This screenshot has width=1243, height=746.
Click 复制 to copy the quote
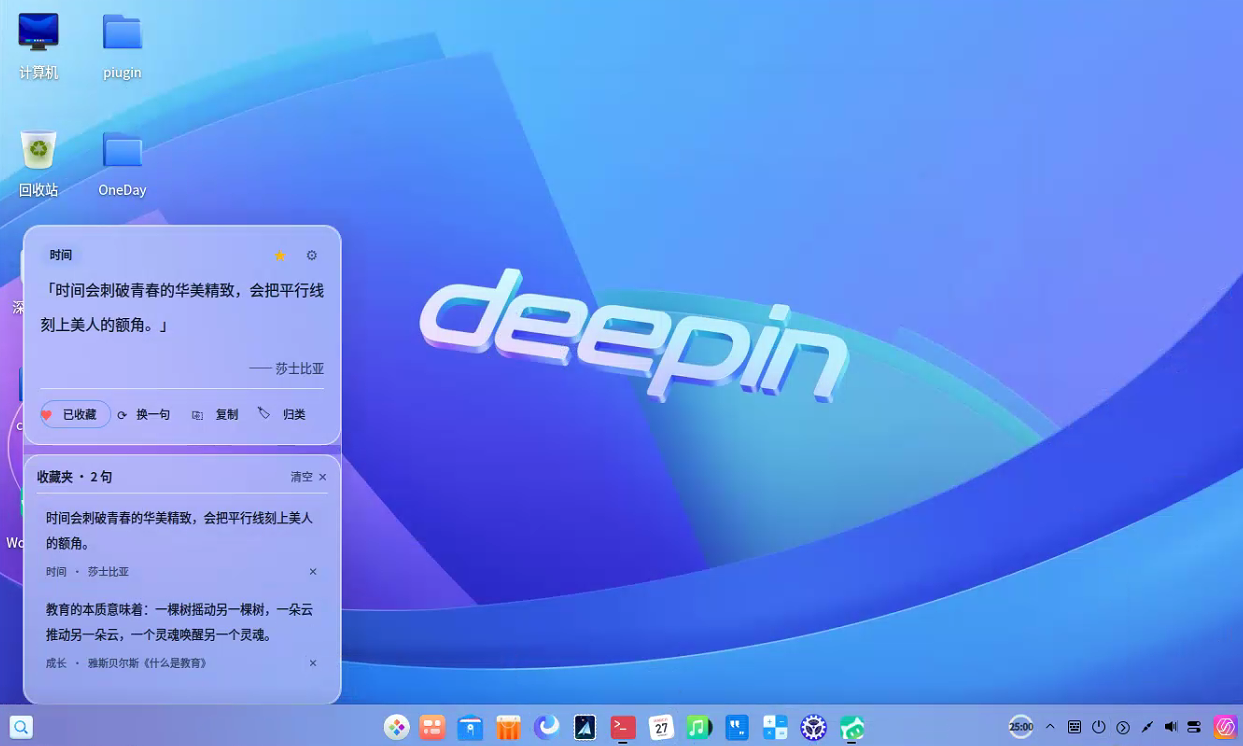tap(215, 414)
